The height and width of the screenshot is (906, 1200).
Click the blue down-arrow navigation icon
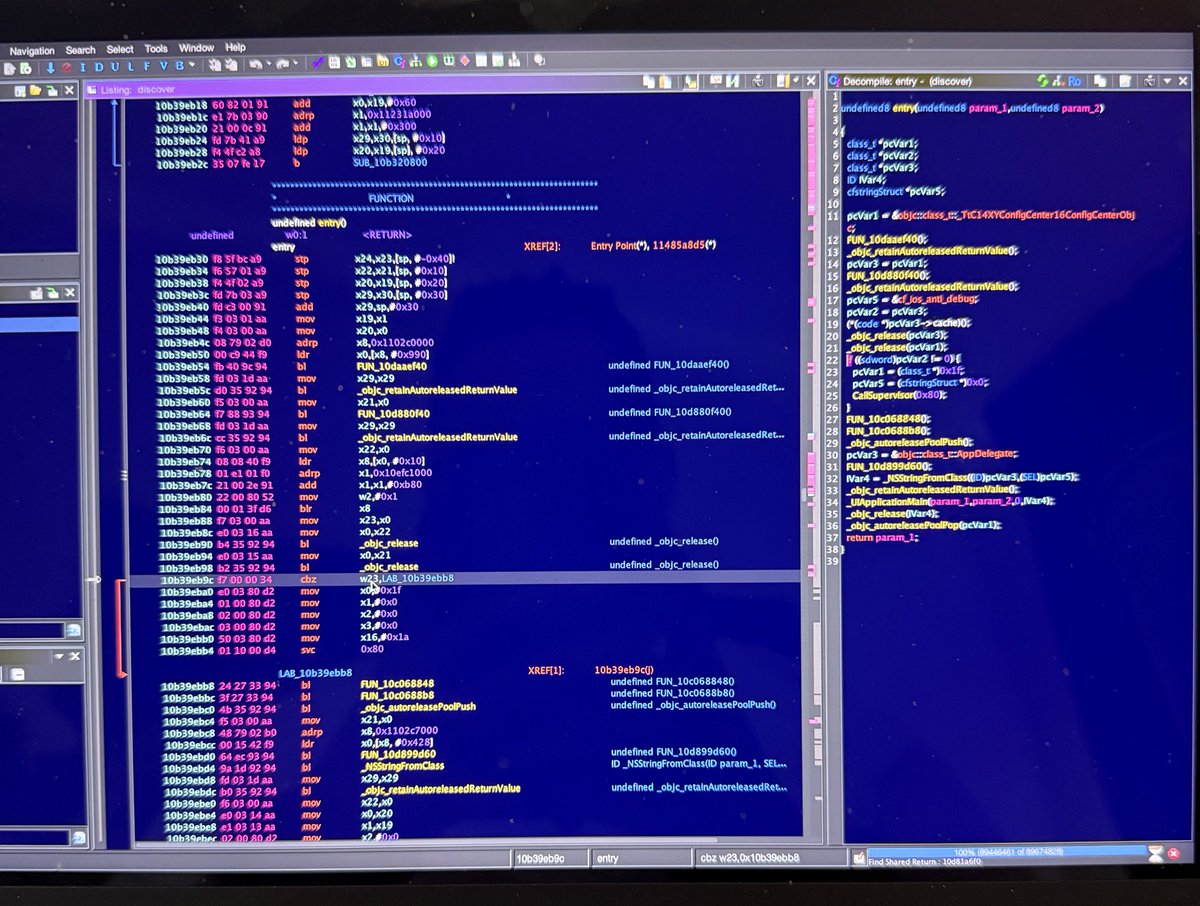(x=50, y=67)
